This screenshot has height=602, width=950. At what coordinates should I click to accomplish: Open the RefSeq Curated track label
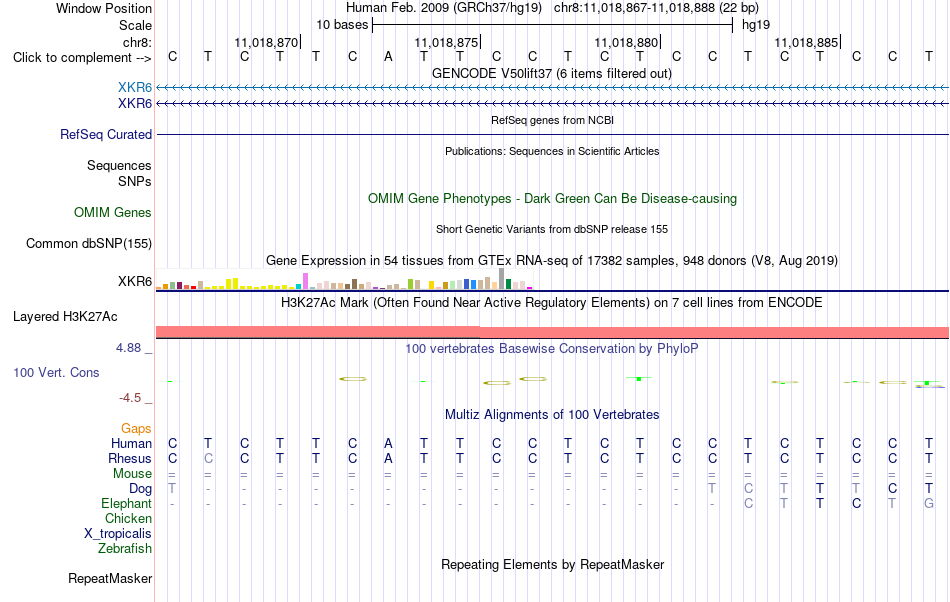tap(105, 134)
